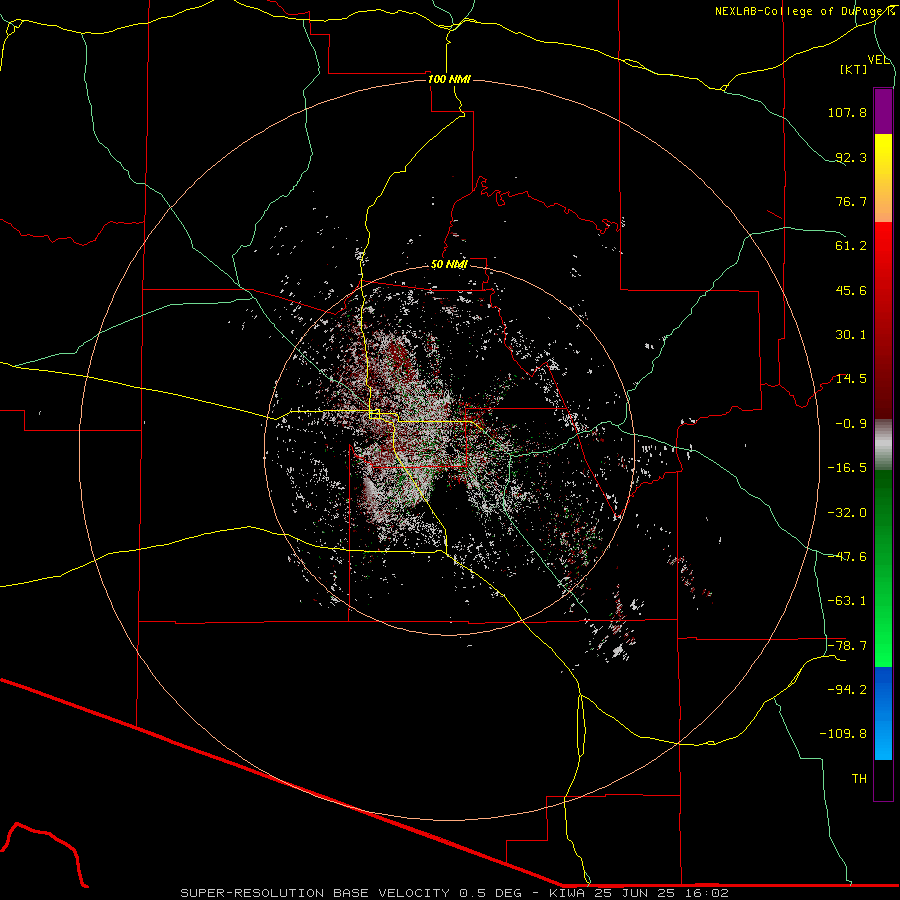900x900 pixels.
Task: Click the [KT] units label
Action: tap(854, 69)
